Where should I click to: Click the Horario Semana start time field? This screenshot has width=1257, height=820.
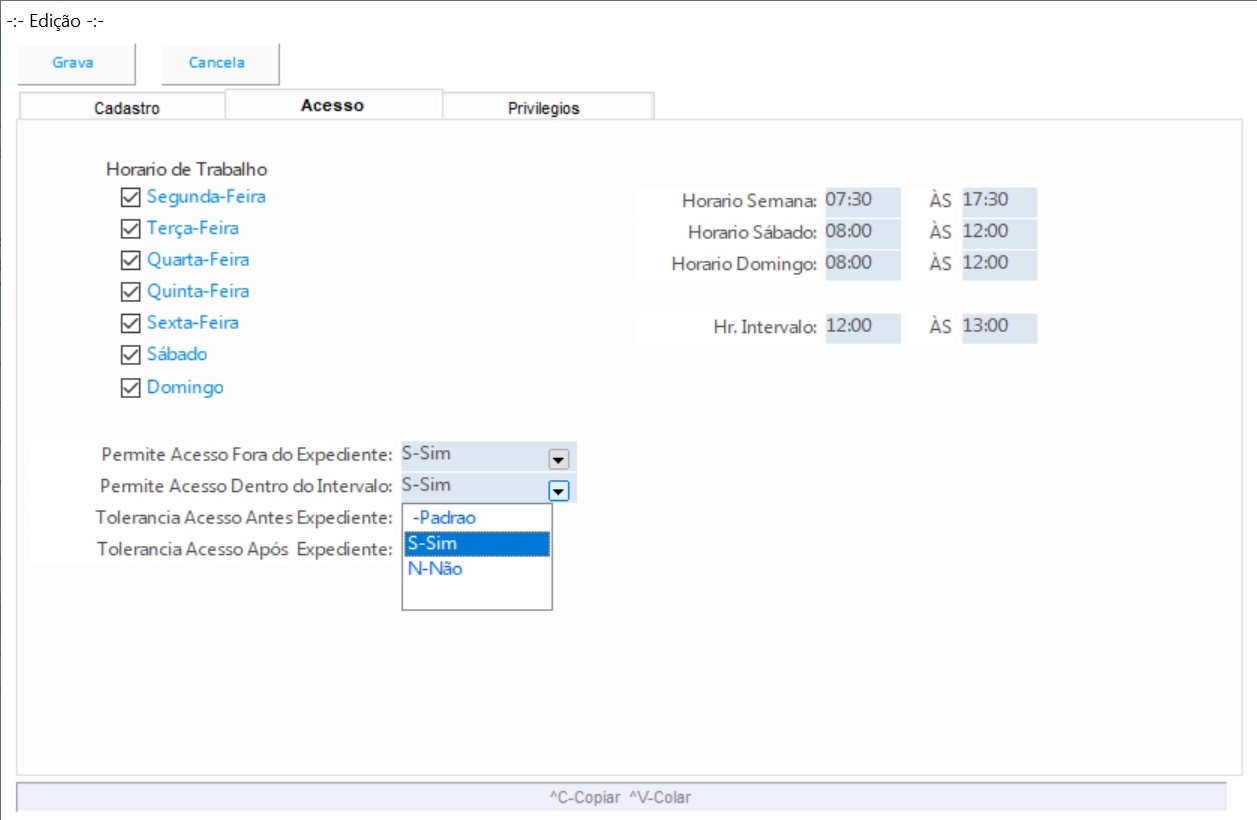point(862,201)
